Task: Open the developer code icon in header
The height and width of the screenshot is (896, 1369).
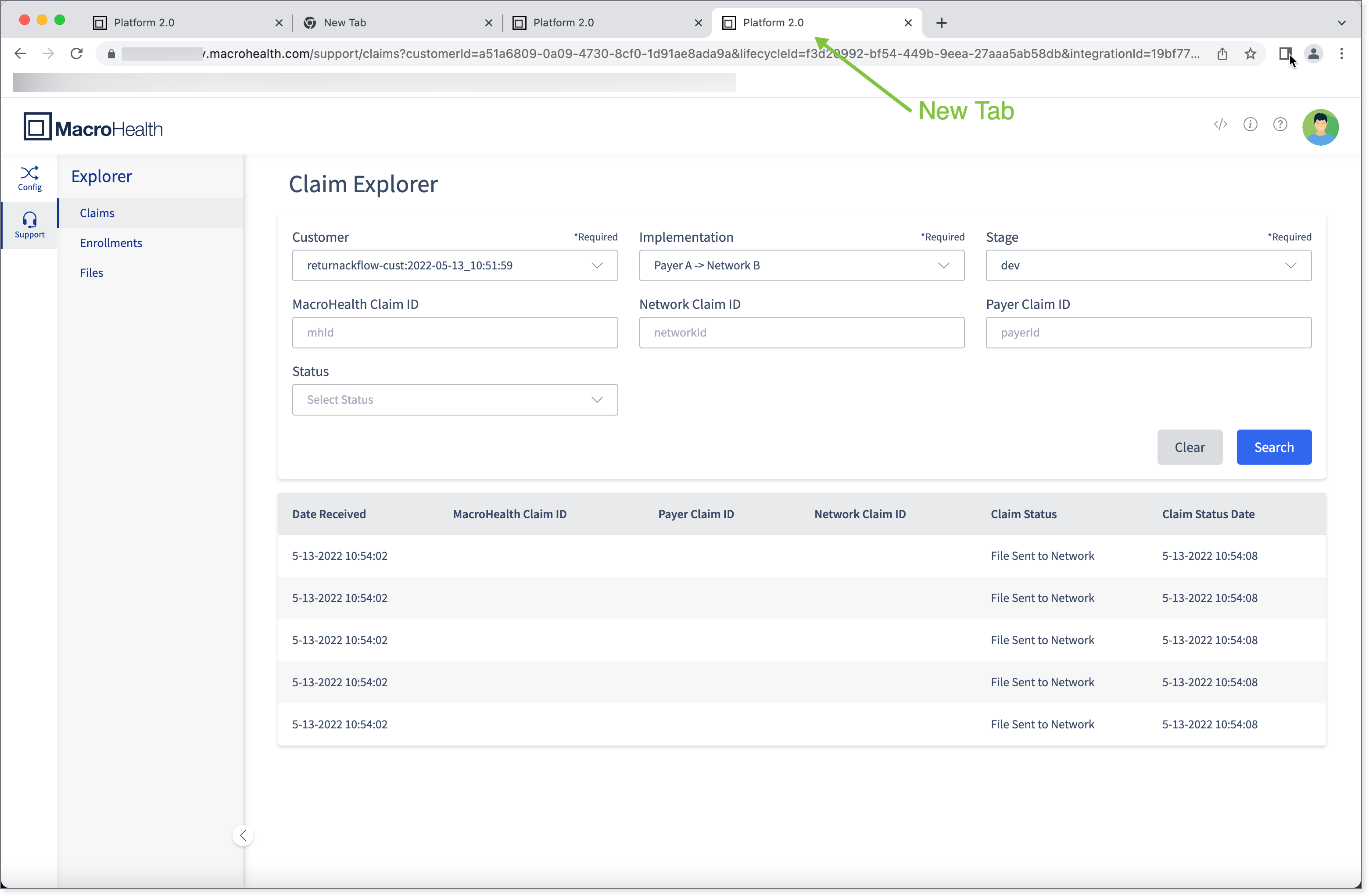Action: [1221, 124]
